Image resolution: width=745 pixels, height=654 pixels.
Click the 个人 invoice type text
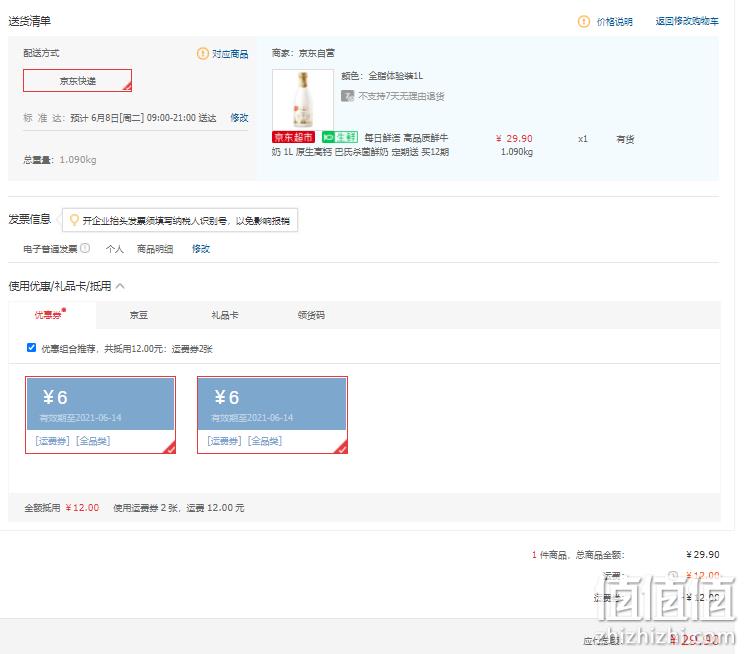[x=115, y=249]
